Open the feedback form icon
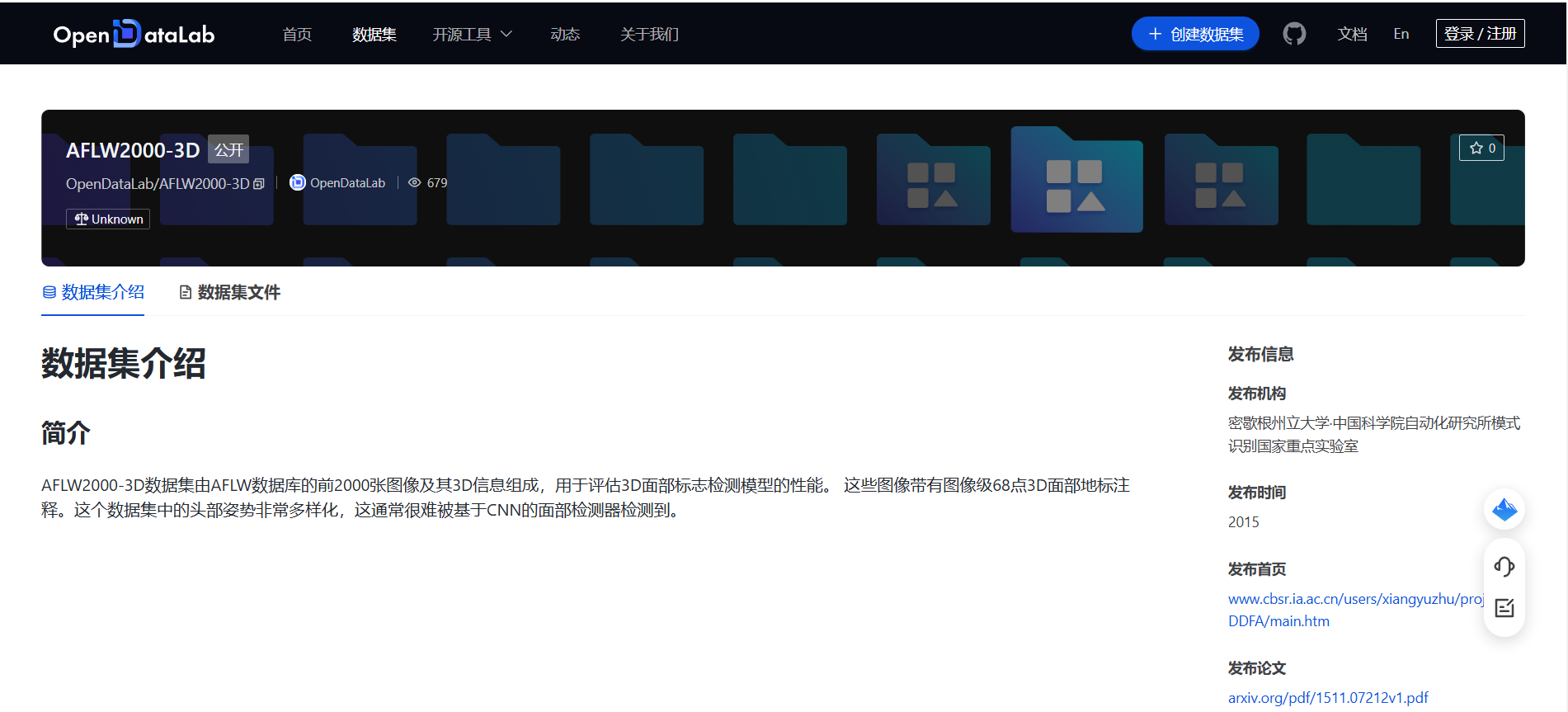The height and width of the screenshot is (712, 1568). pos(1504,608)
